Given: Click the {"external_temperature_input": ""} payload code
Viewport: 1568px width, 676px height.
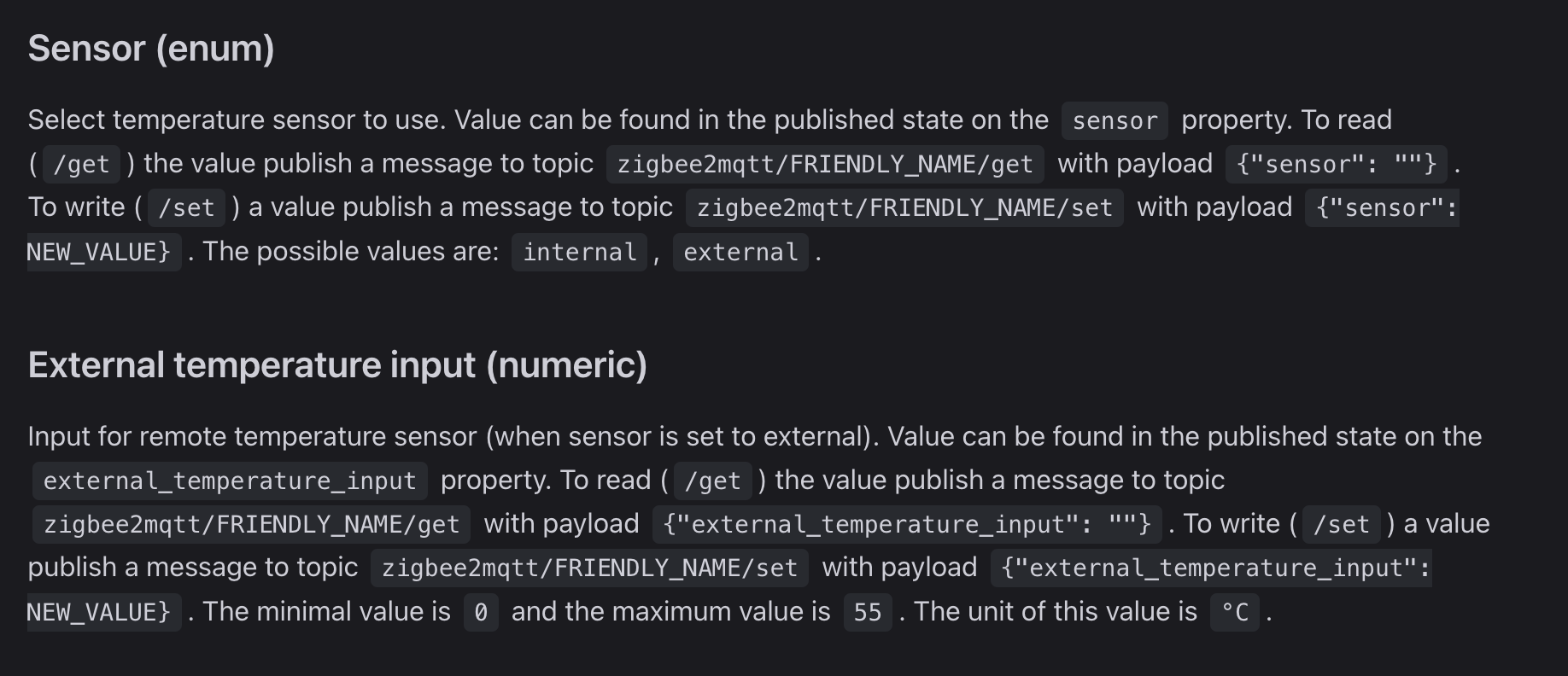Looking at the screenshot, I should pos(907,524).
